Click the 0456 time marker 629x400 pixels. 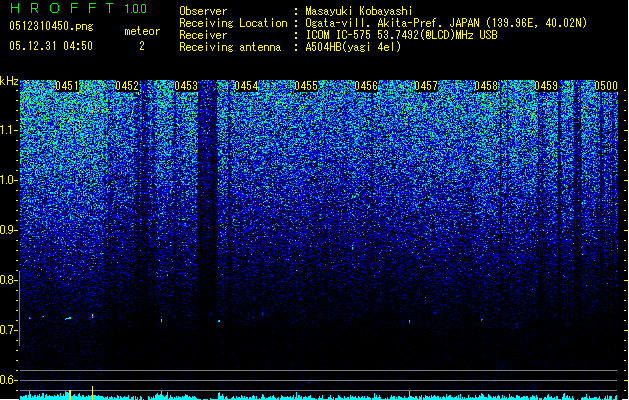366,86
